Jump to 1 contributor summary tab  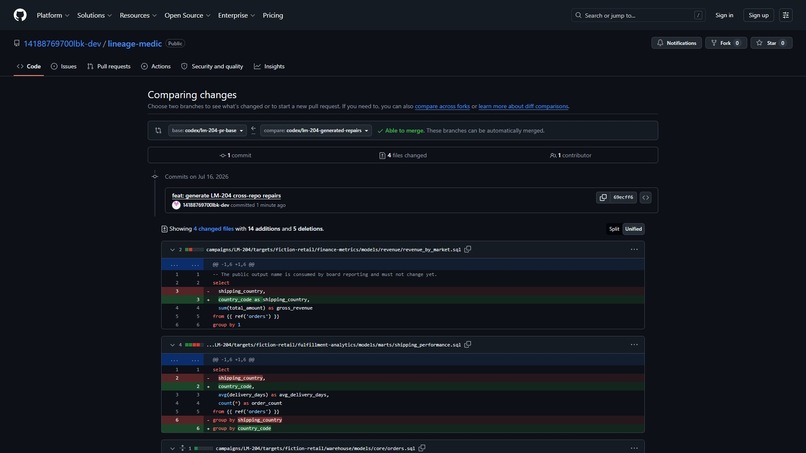coord(571,155)
